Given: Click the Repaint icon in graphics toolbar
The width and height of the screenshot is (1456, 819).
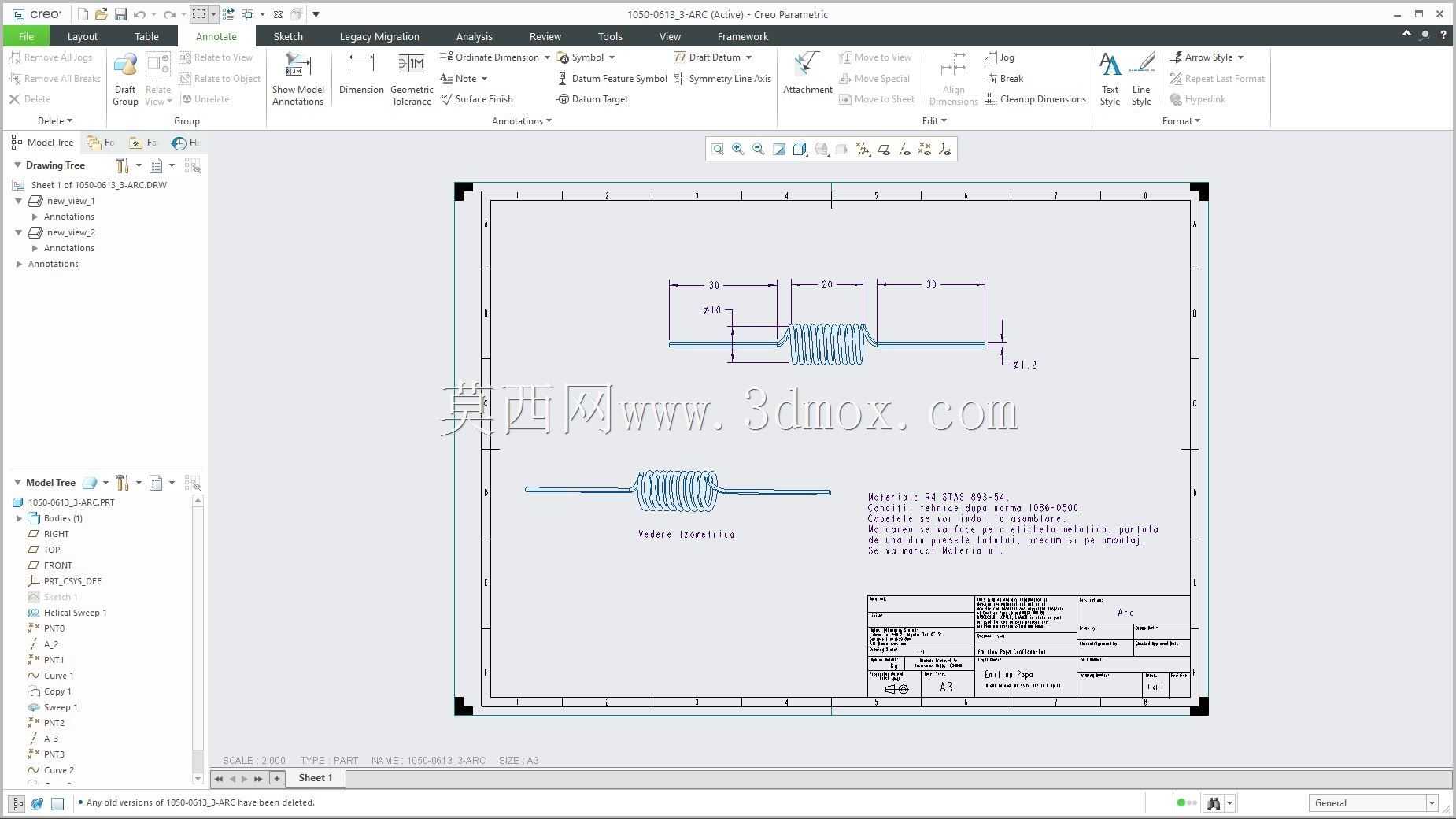Looking at the screenshot, I should [779, 150].
